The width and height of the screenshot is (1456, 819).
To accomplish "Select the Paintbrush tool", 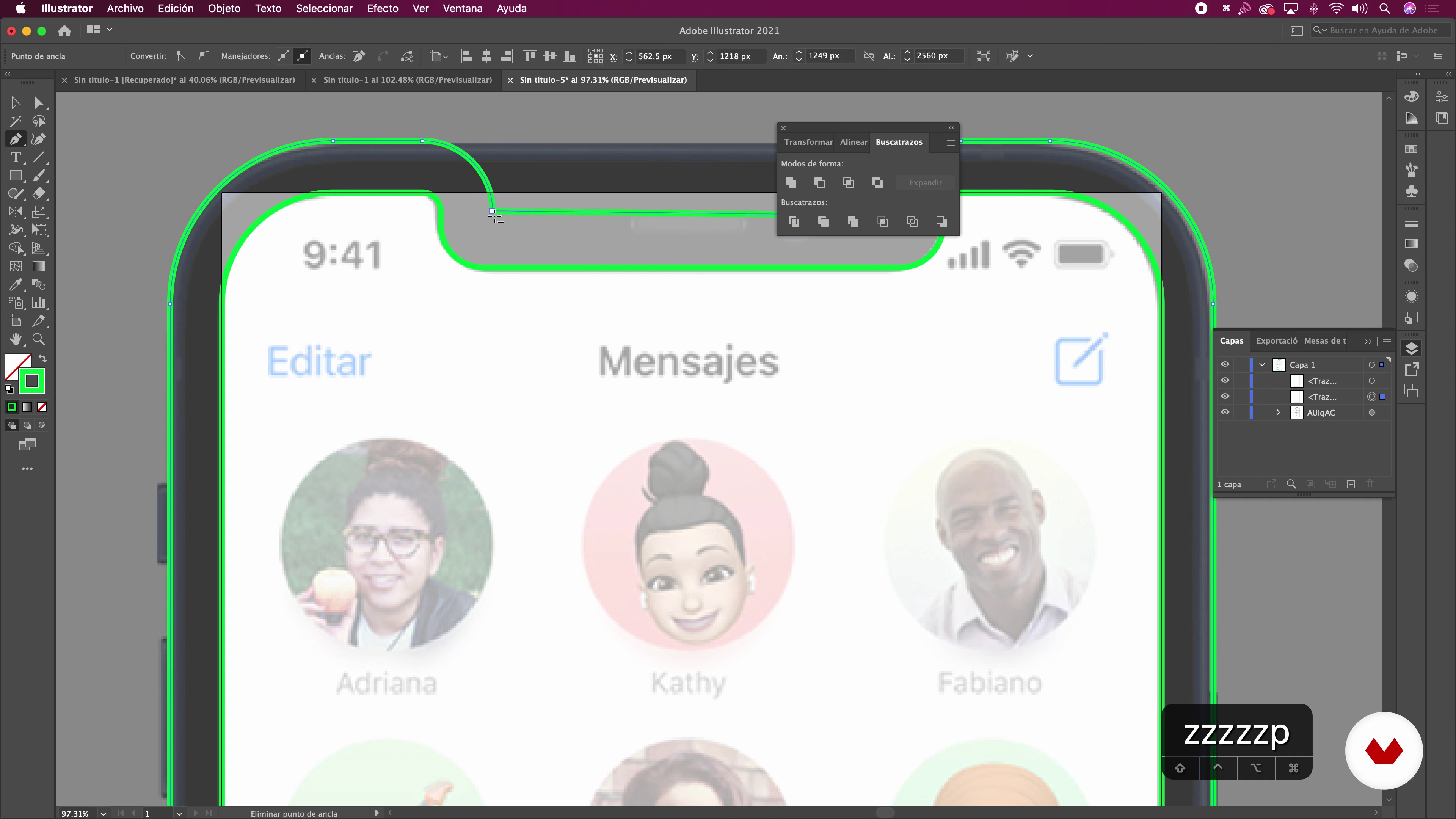I will point(38,175).
